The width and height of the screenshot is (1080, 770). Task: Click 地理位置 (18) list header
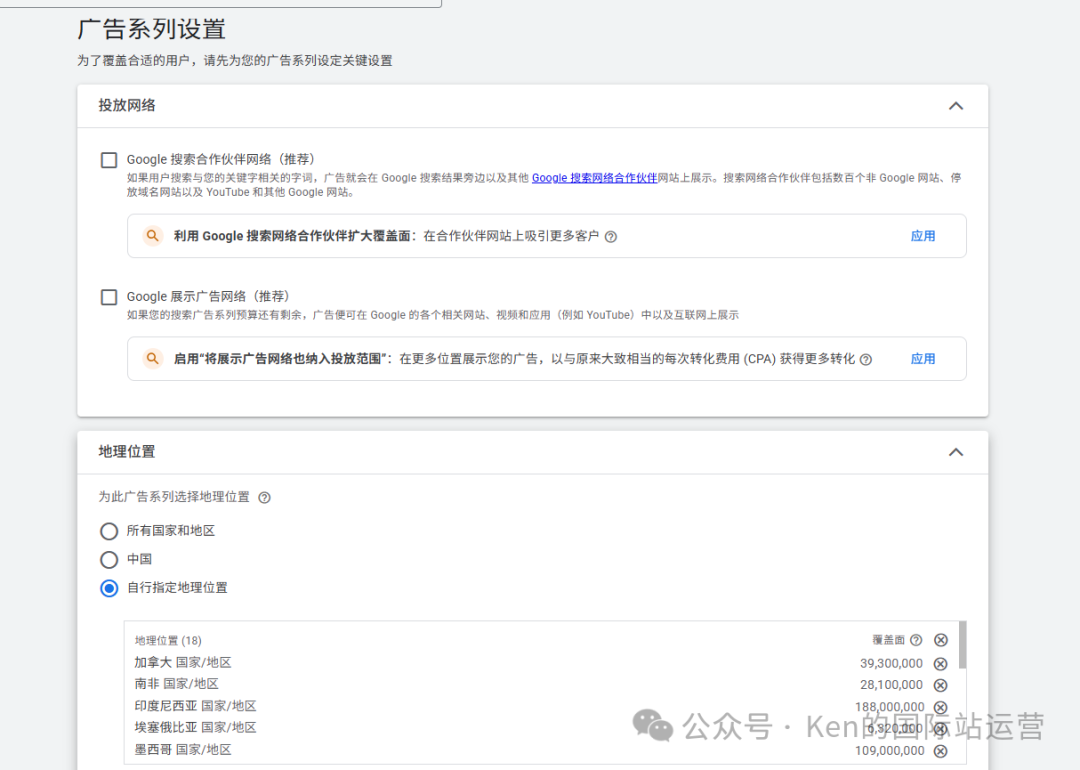click(168, 641)
